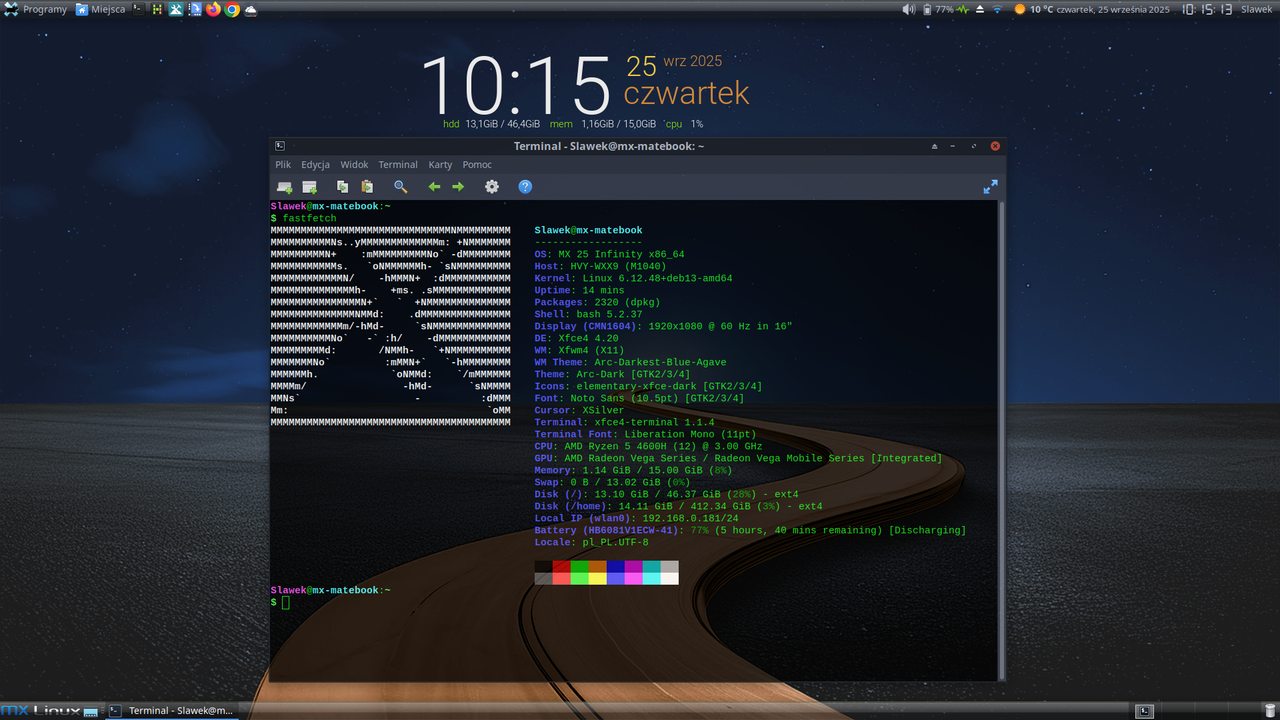Open the Widok menu

(x=354, y=164)
